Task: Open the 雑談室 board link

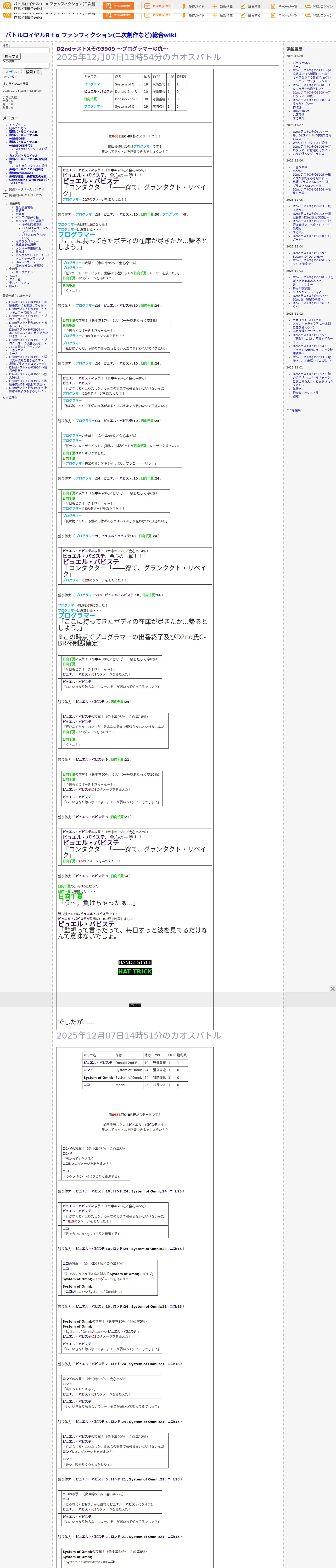Action: (x=20, y=211)
